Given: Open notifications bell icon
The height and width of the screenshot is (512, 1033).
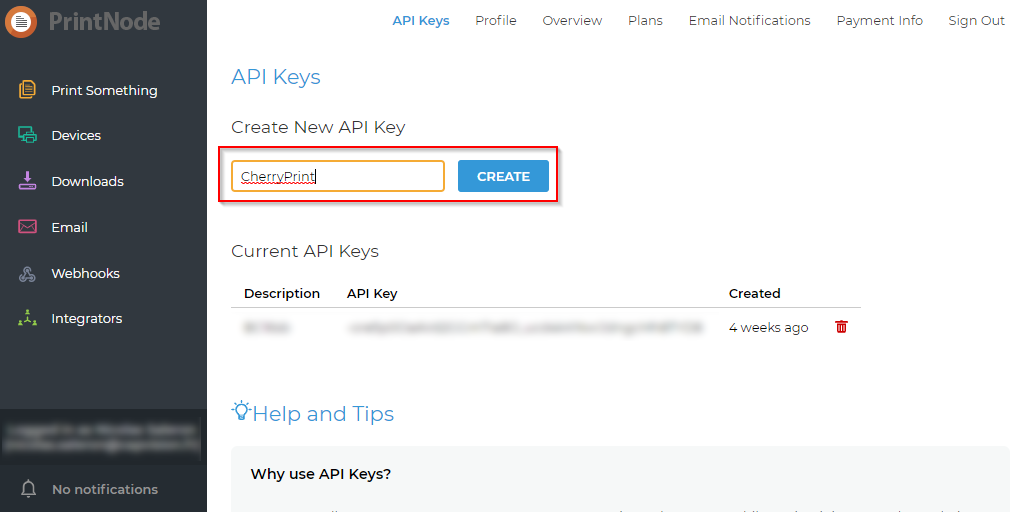Looking at the screenshot, I should tap(28, 489).
